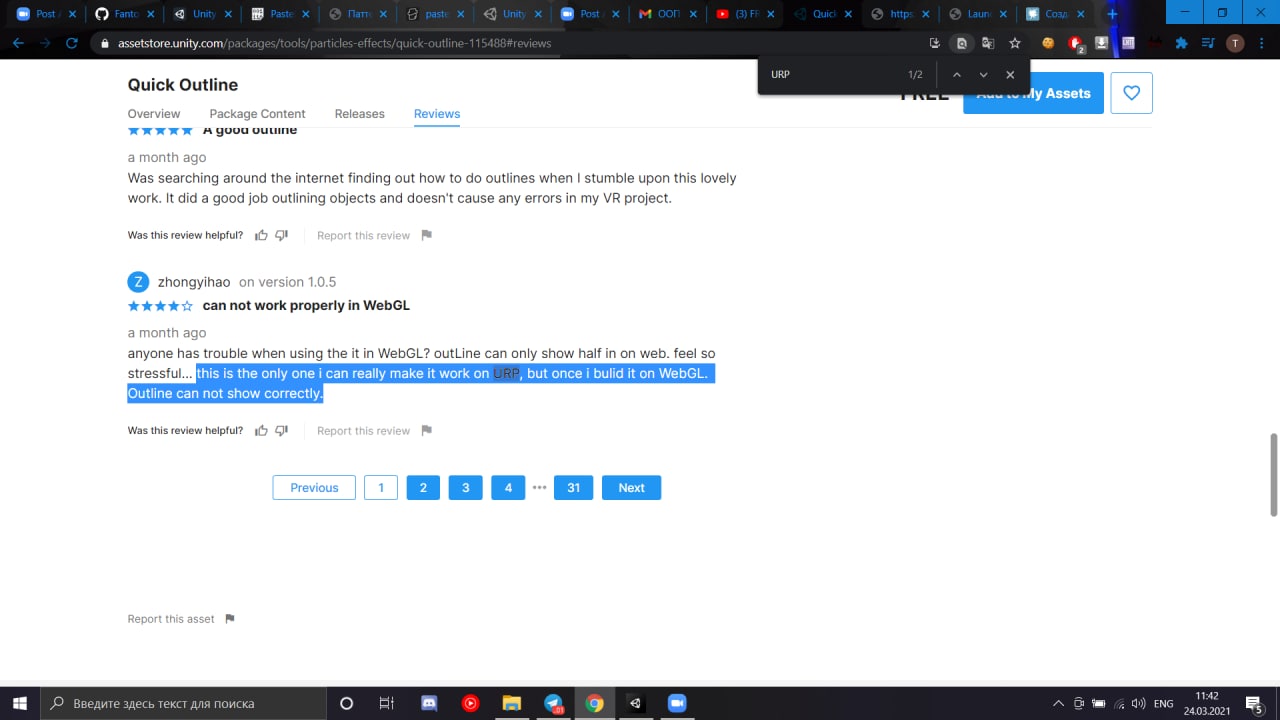Open Discord from the taskbar

[x=430, y=703]
